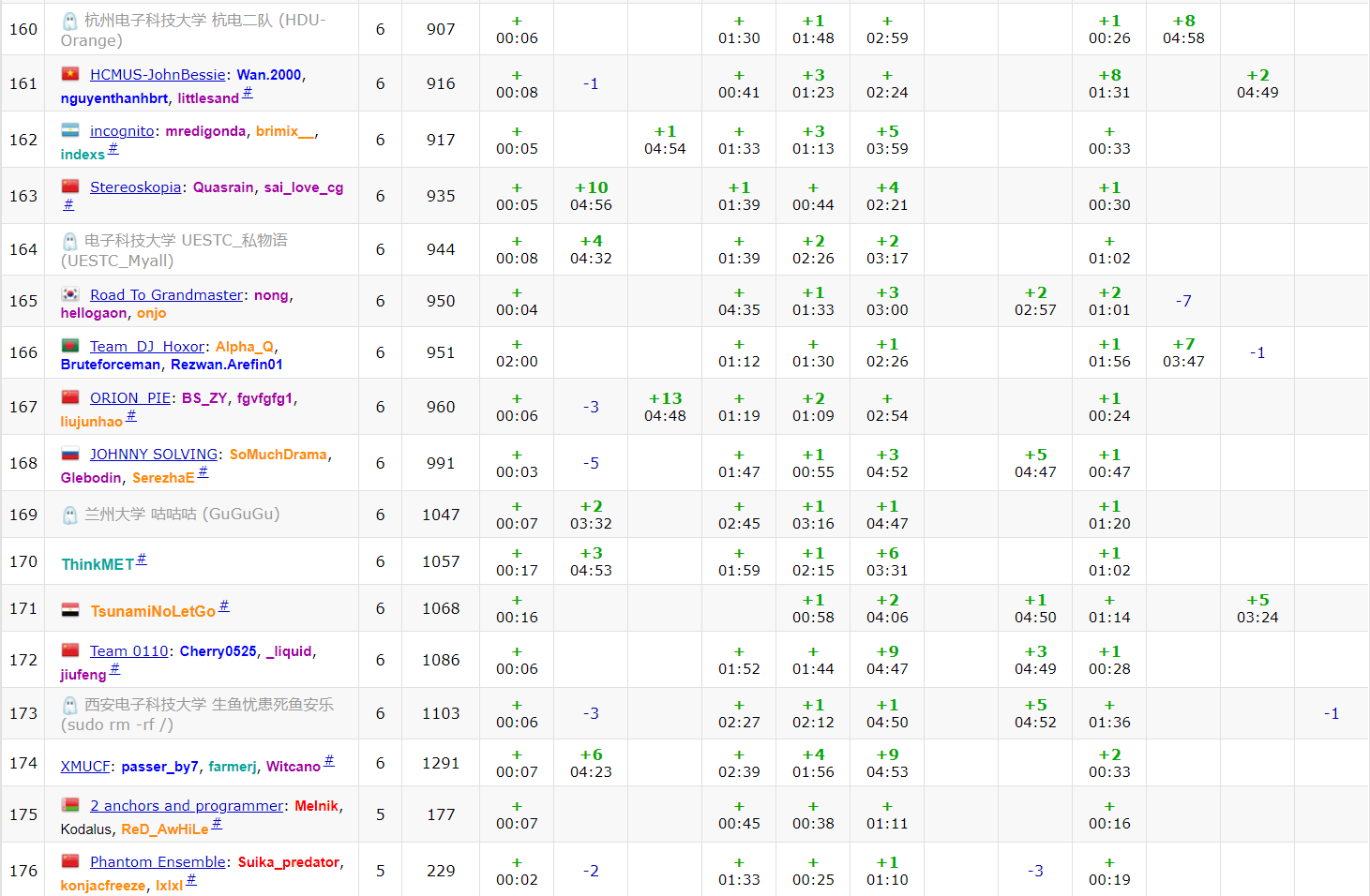Open Suika_predator user profile
The width and height of the screenshot is (1370, 896).
coord(289,862)
